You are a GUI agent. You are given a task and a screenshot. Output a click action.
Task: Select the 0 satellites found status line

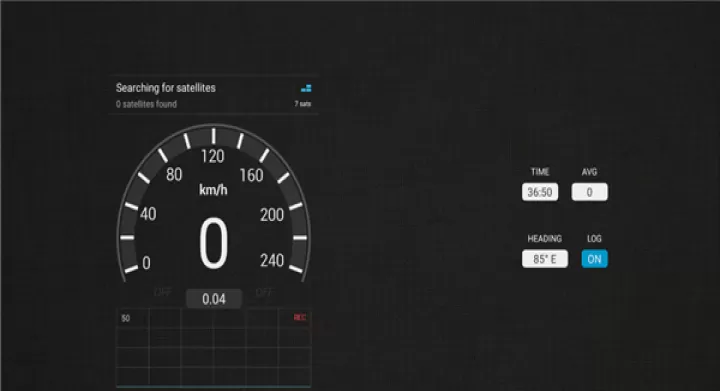tap(146, 104)
